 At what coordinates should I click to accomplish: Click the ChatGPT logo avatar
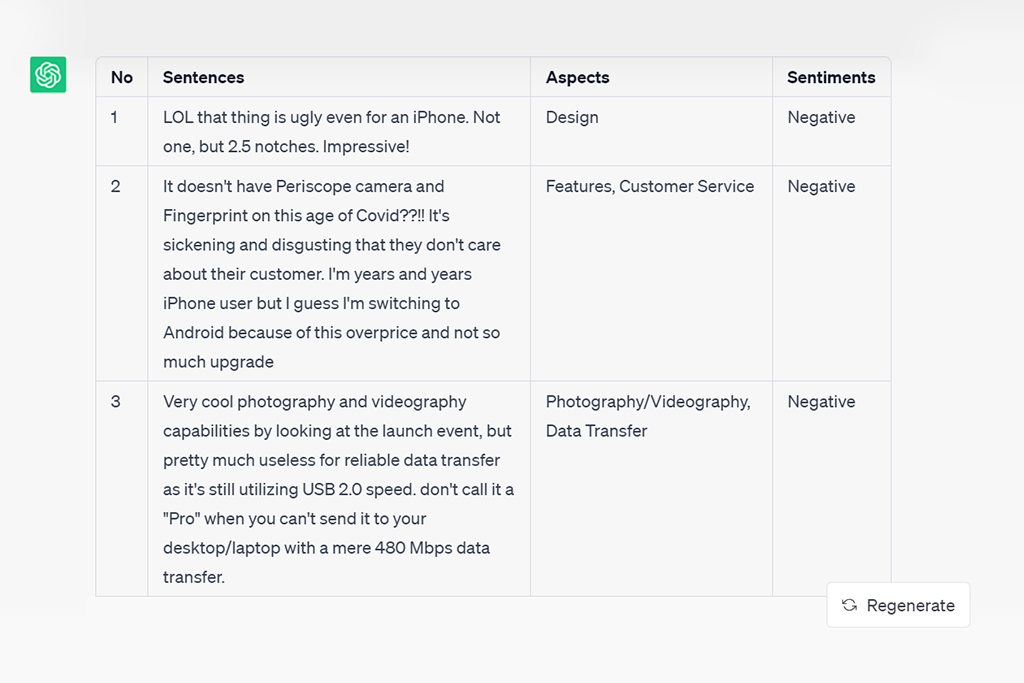point(48,75)
